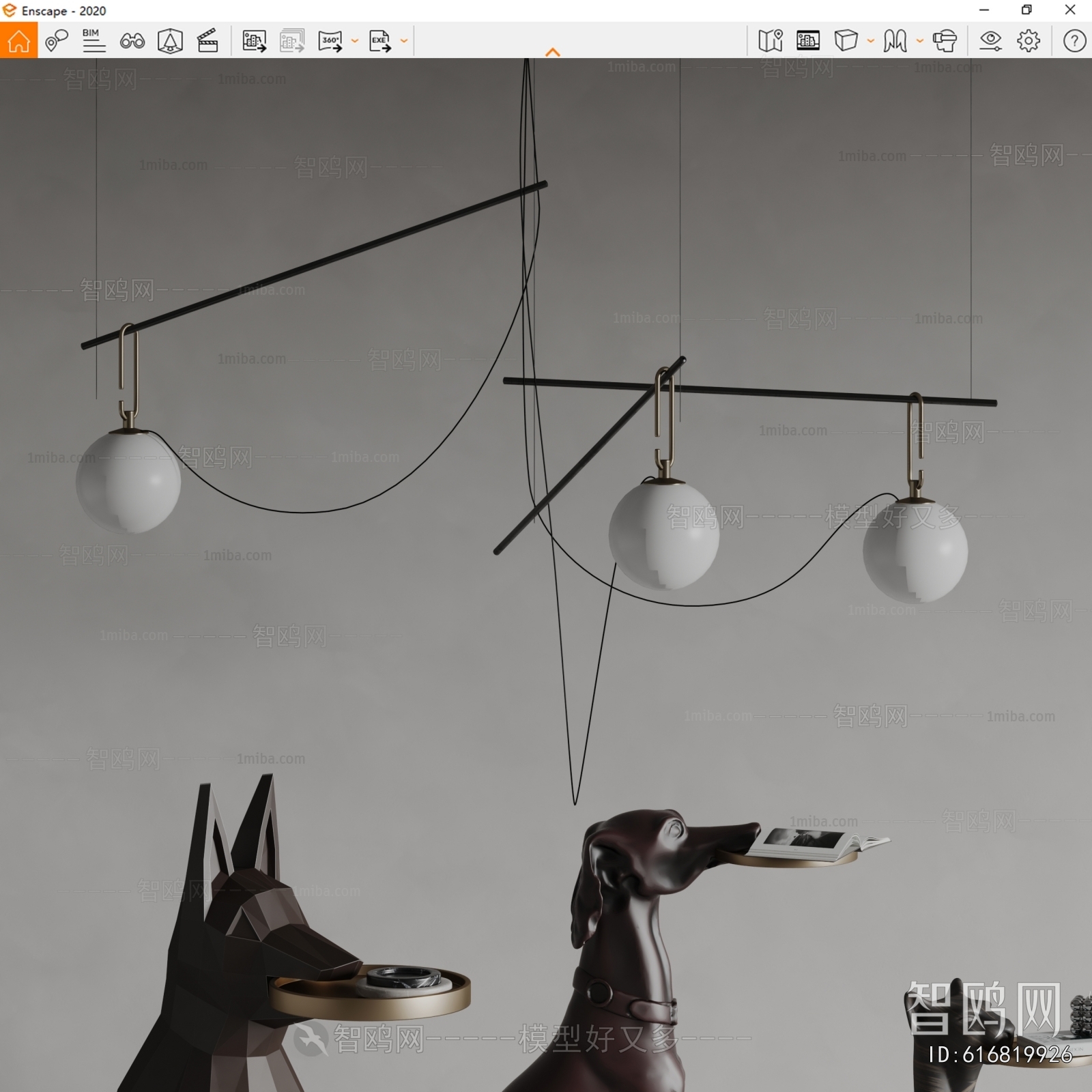Screen dimensions: 1092x1092
Task: Open the Home button in Enscape toolbar
Action: point(18,40)
